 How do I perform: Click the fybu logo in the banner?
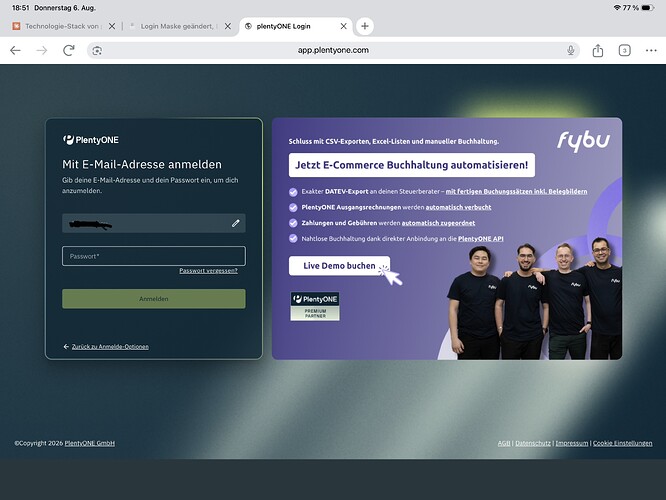(583, 141)
